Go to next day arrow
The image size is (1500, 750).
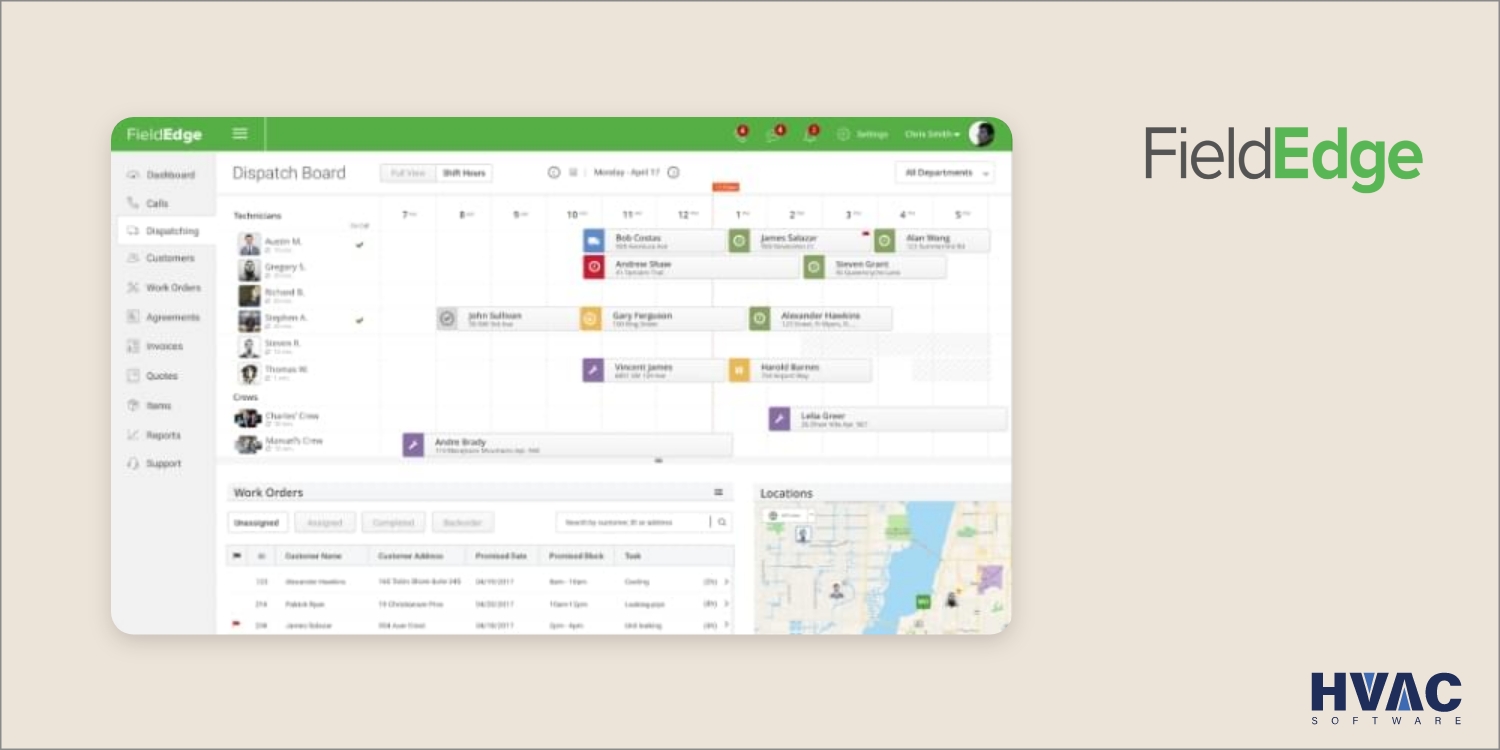click(x=673, y=173)
